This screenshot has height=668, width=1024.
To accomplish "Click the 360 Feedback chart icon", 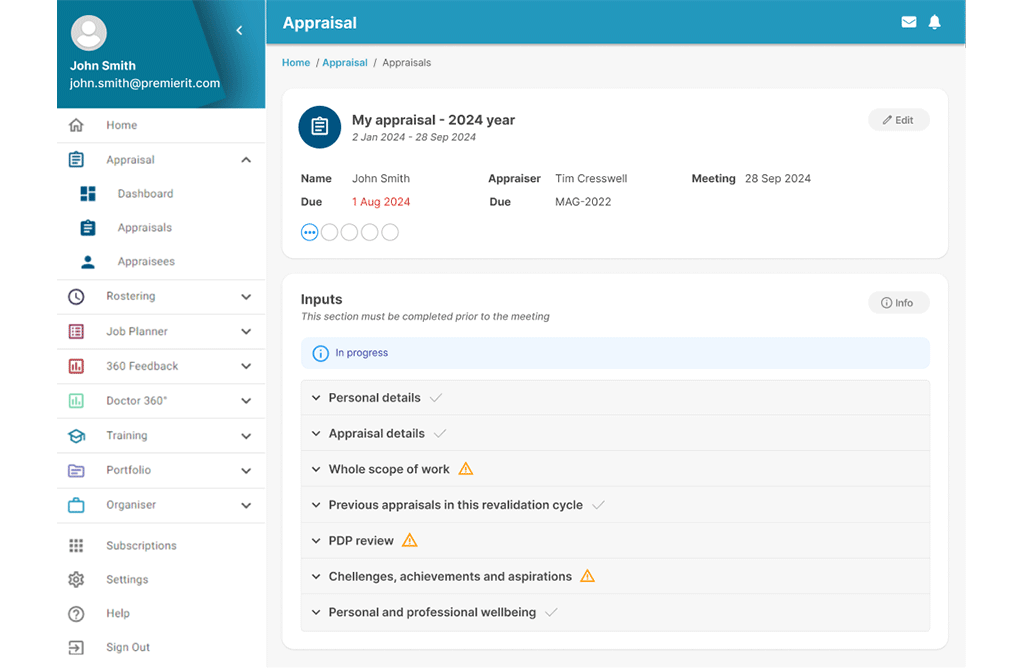I will [76, 366].
